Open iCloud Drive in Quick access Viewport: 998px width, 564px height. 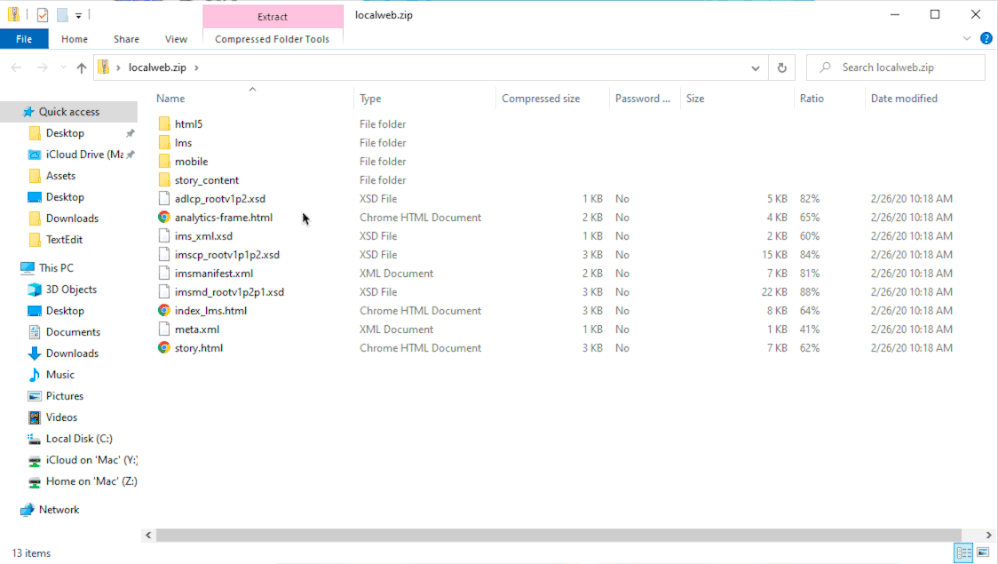pyautogui.click(x=84, y=155)
